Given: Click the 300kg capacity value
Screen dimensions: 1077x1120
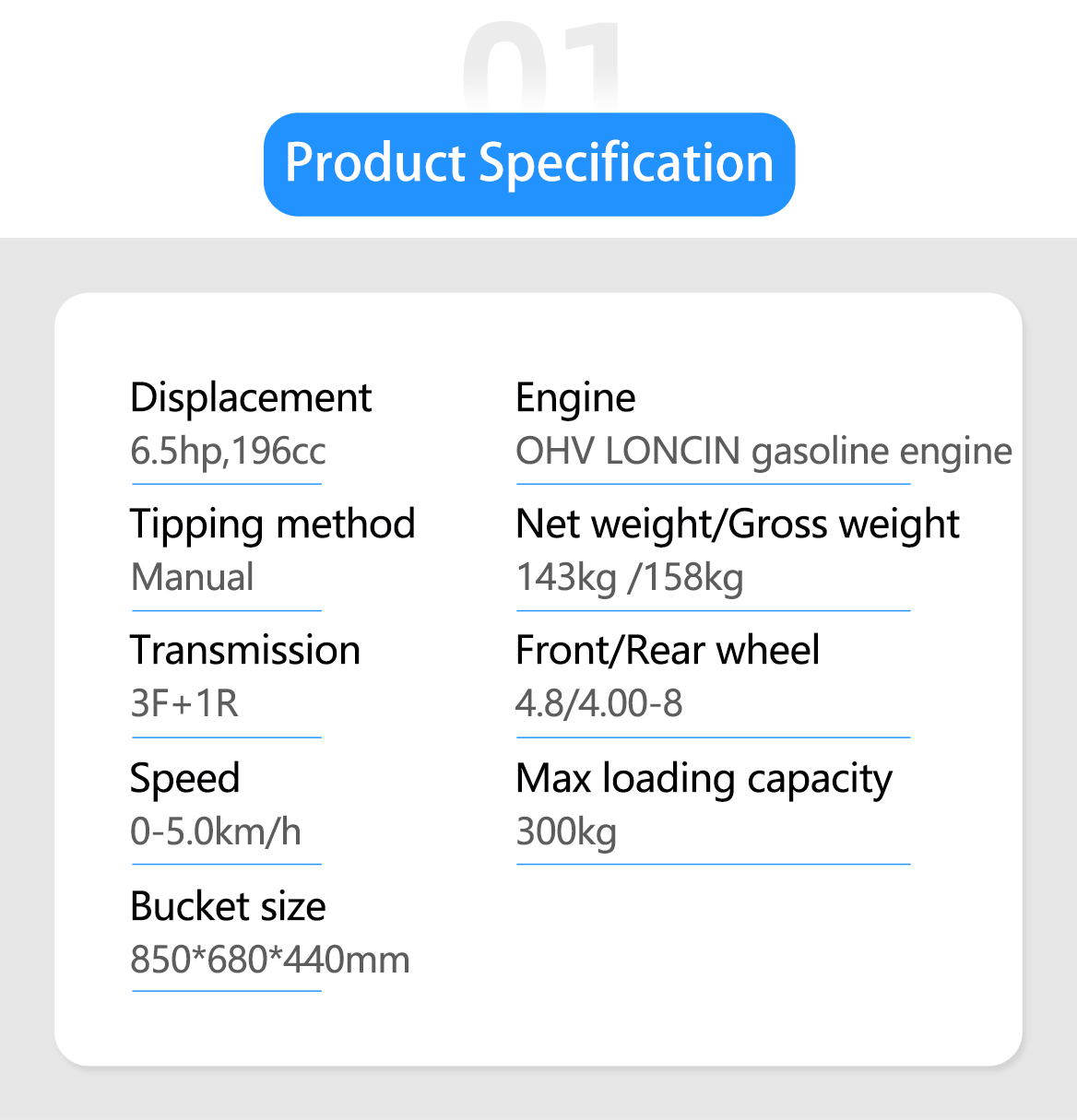Looking at the screenshot, I should coord(566,832).
